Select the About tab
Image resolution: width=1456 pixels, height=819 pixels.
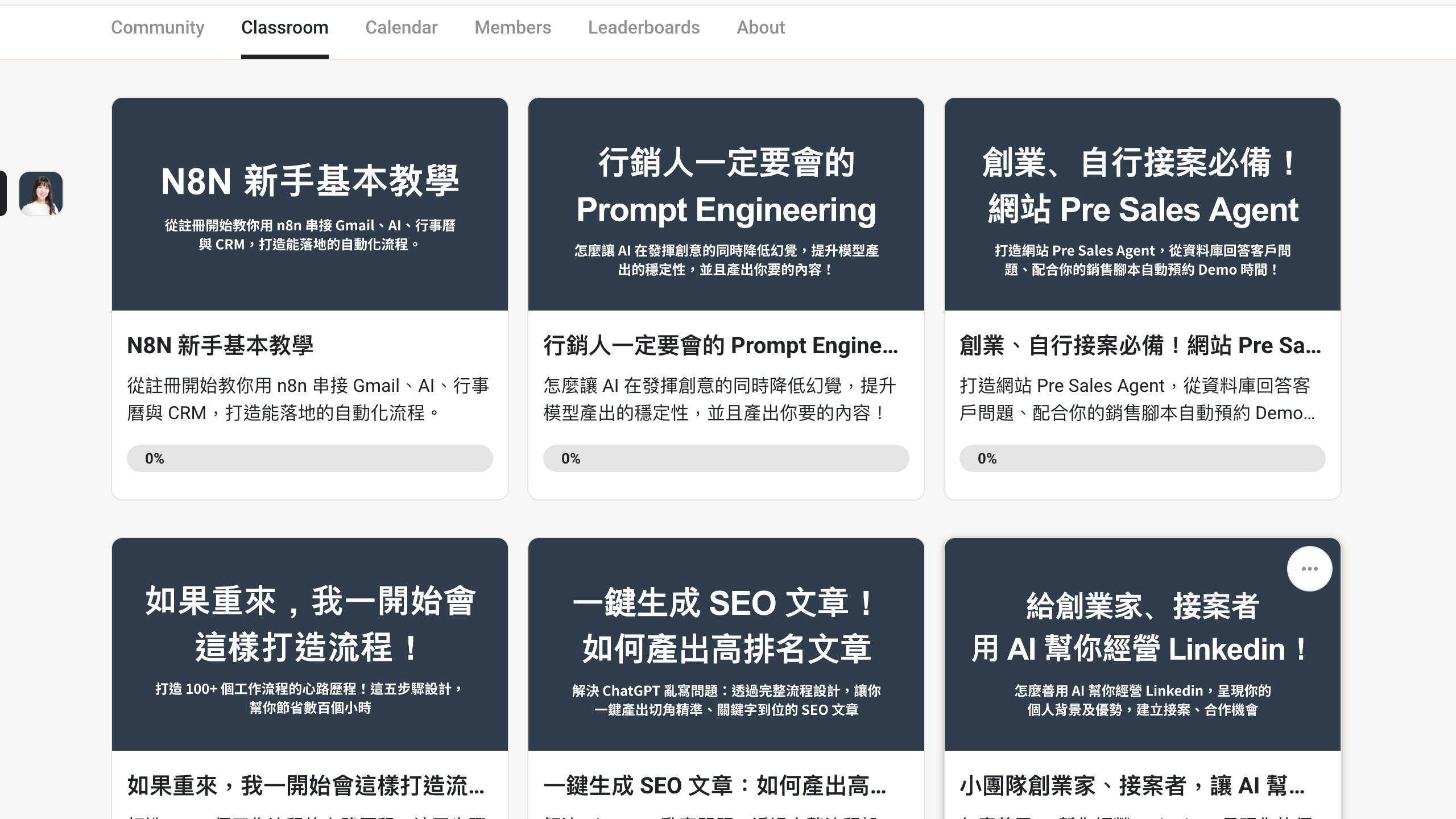click(x=760, y=27)
